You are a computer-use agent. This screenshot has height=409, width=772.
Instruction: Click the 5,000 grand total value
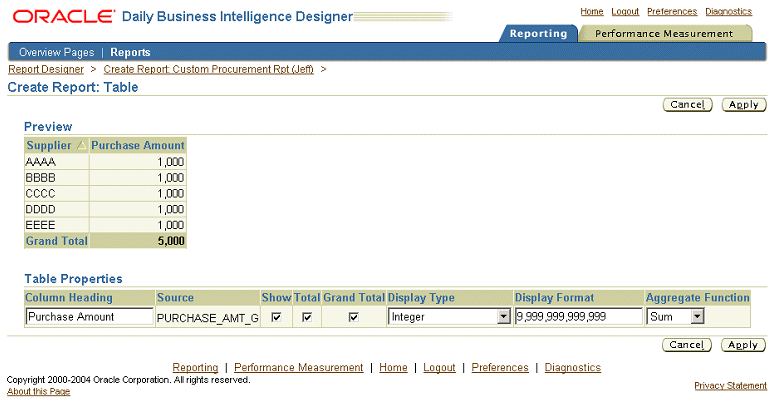[171, 241]
